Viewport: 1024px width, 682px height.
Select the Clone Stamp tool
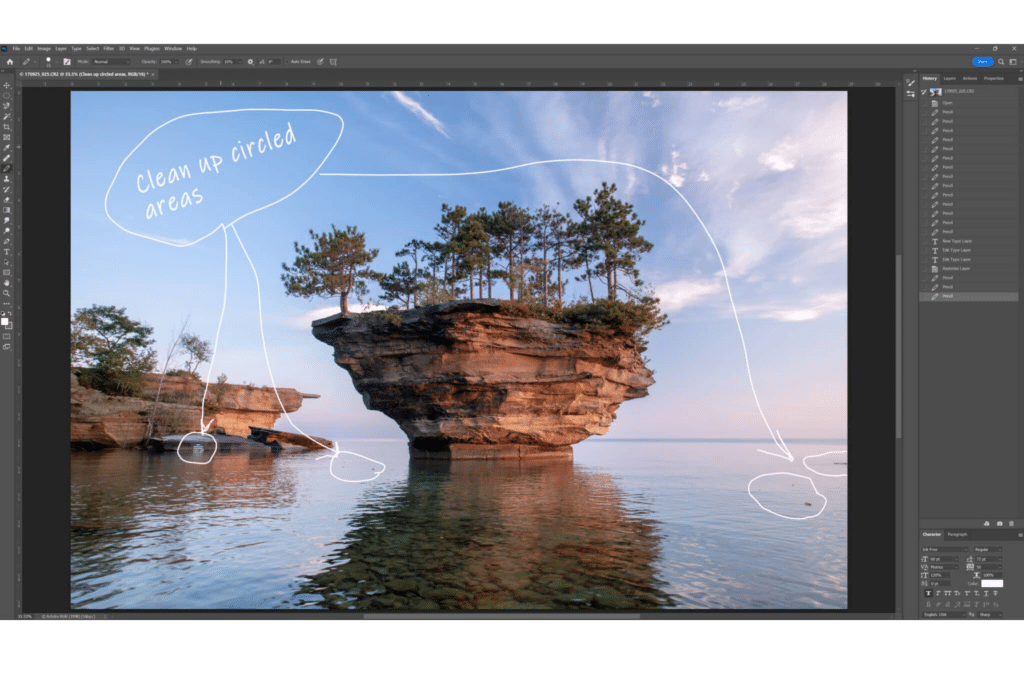click(x=8, y=179)
